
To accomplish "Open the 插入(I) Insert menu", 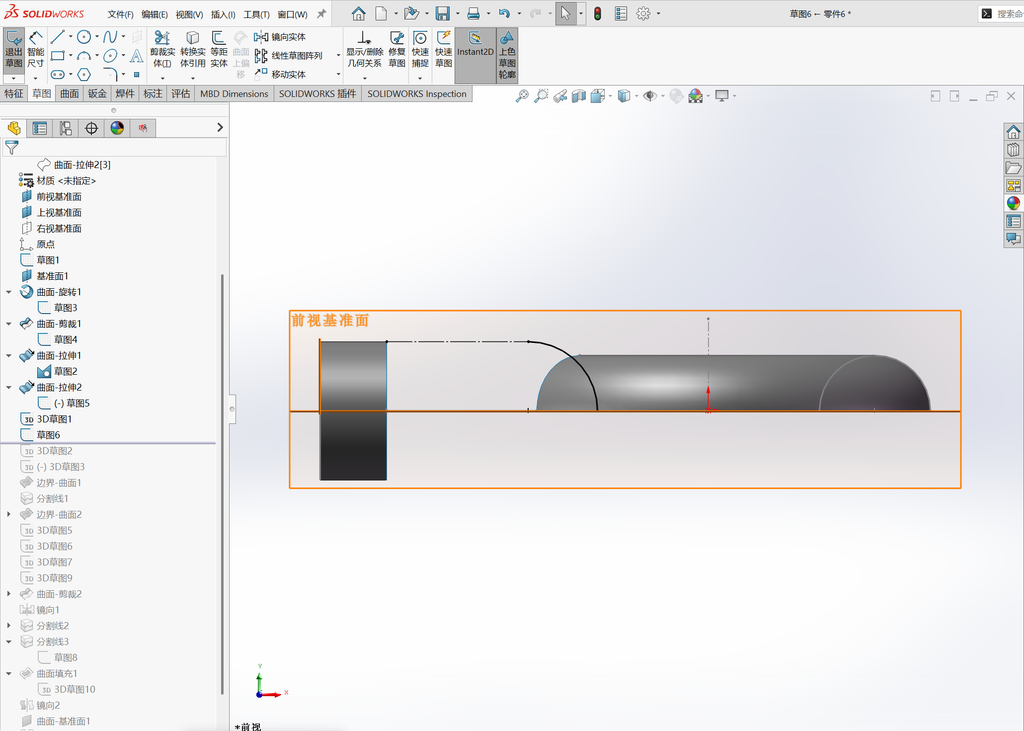I will click(223, 14).
